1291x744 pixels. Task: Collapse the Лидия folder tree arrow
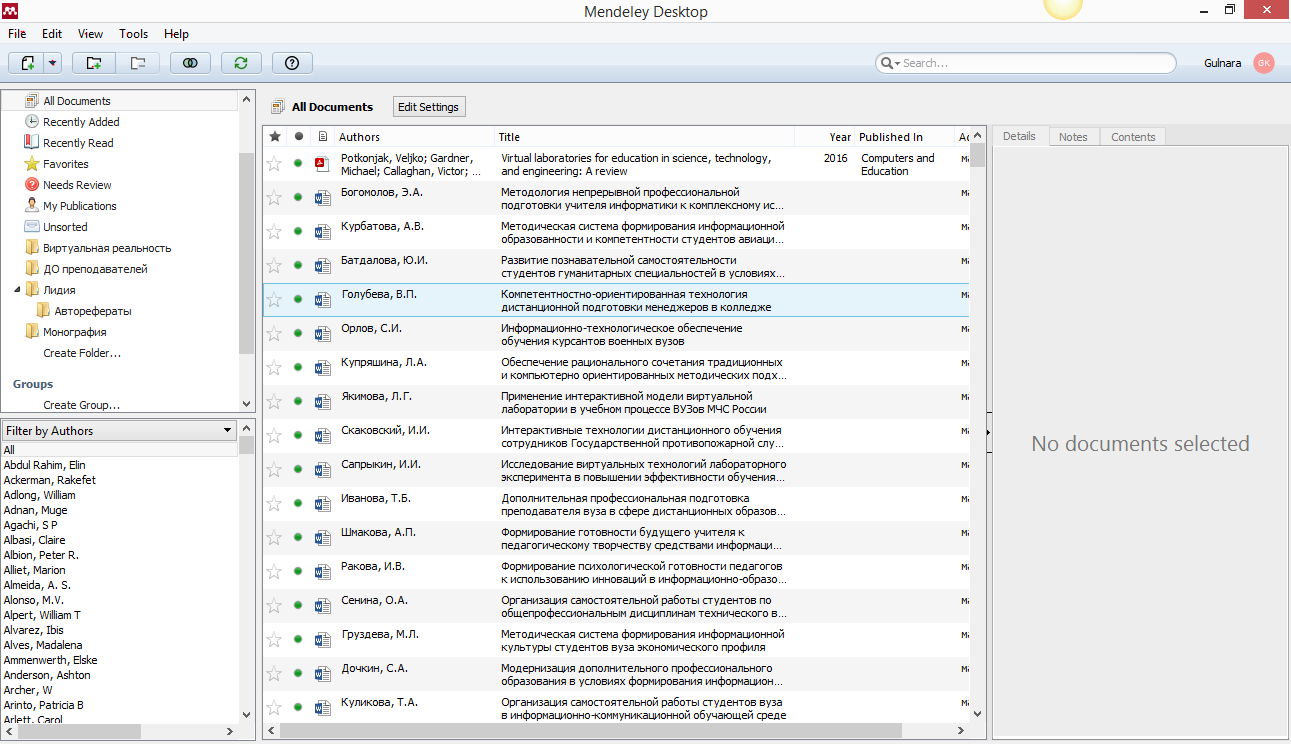[17, 290]
